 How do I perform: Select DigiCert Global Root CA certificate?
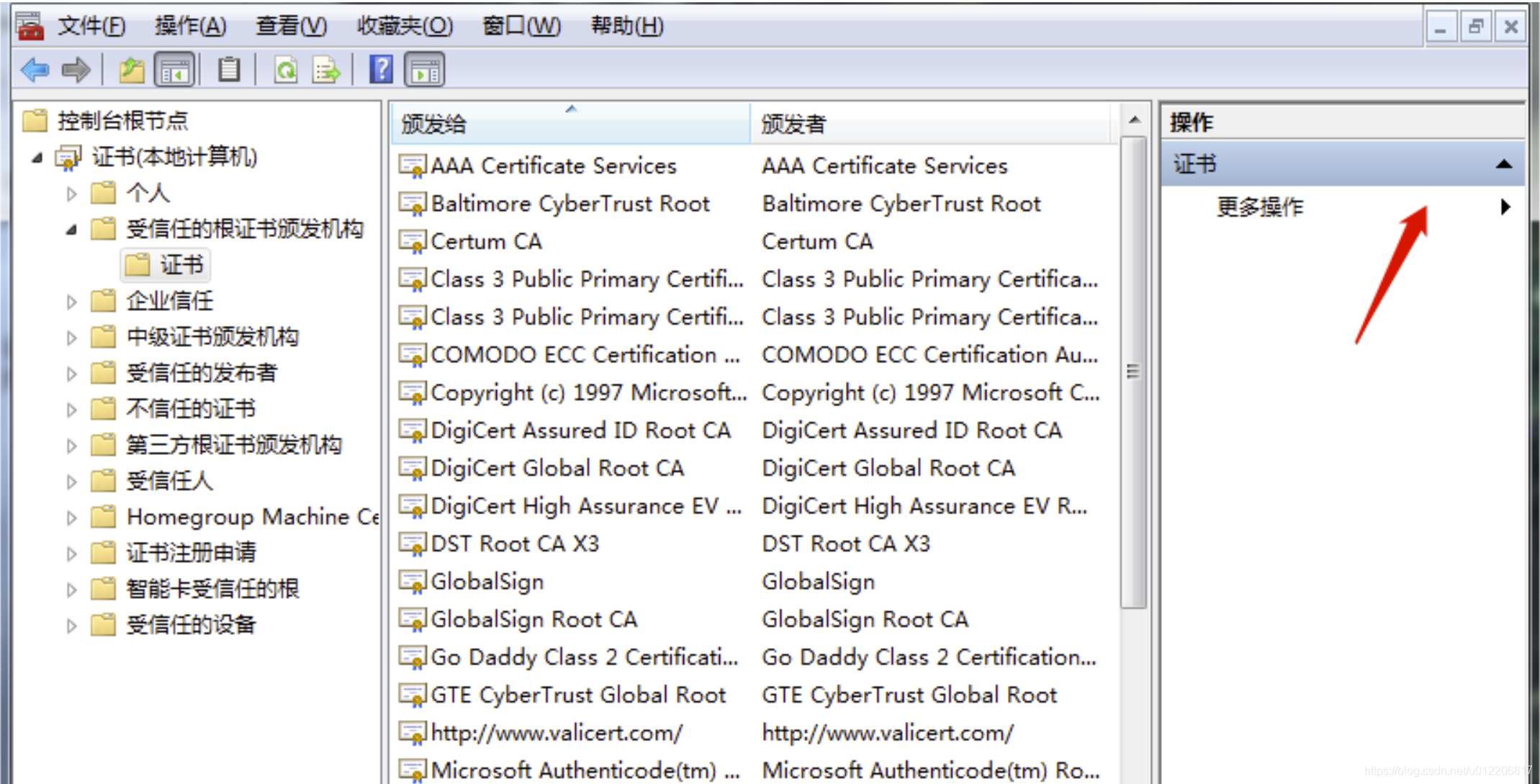[557, 469]
